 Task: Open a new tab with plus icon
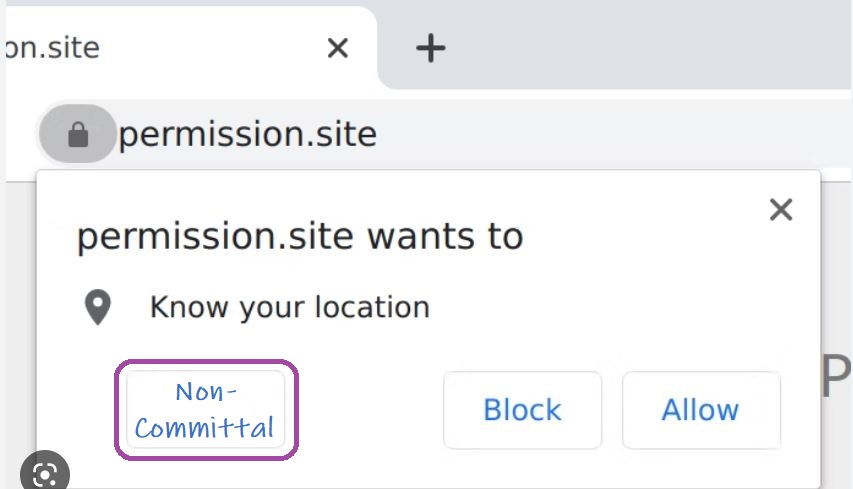(430, 48)
